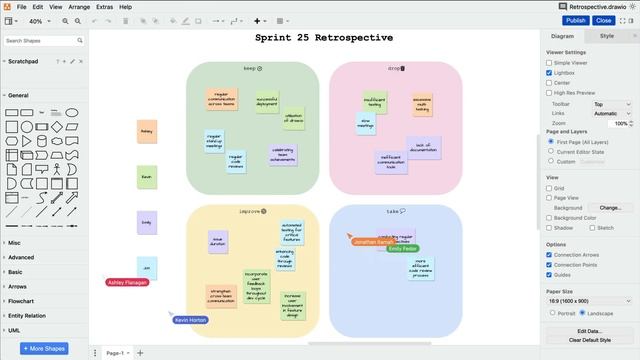Image resolution: width=640 pixels, height=360 pixels.
Task: Enable the Grid checkbox
Action: [549, 188]
